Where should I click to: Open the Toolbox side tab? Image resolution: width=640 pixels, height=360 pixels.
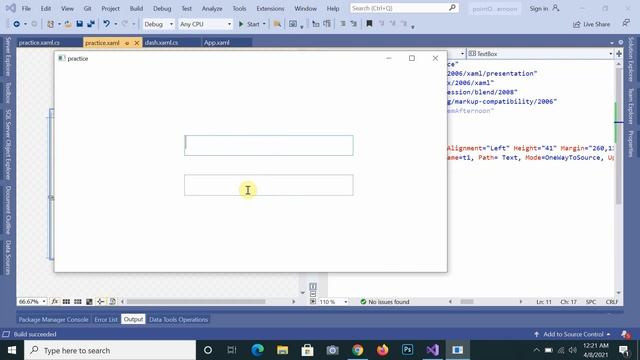[8, 93]
